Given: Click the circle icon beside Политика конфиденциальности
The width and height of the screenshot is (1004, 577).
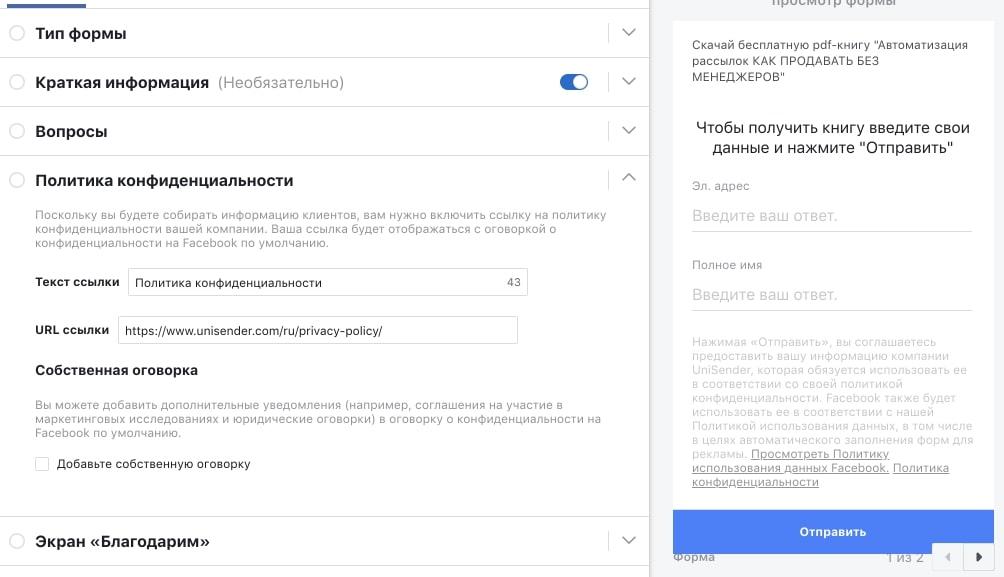Looking at the screenshot, I should click(x=17, y=180).
